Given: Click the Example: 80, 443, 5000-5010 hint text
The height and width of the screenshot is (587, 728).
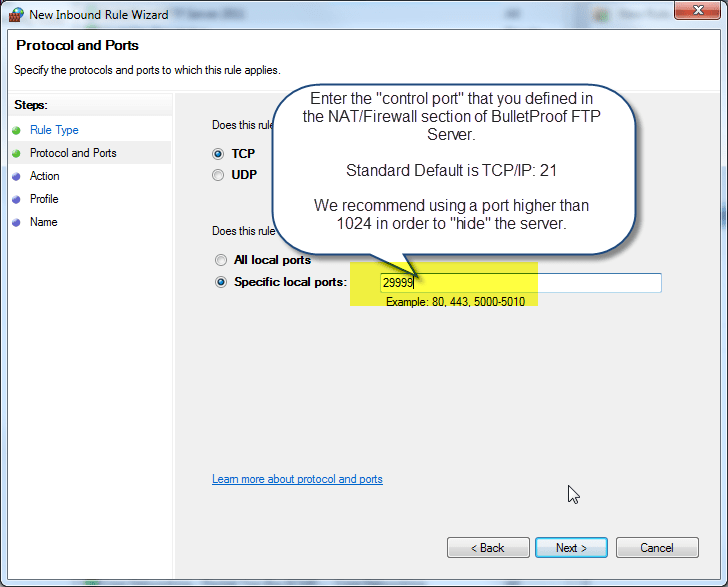Looking at the screenshot, I should click(x=455, y=302).
